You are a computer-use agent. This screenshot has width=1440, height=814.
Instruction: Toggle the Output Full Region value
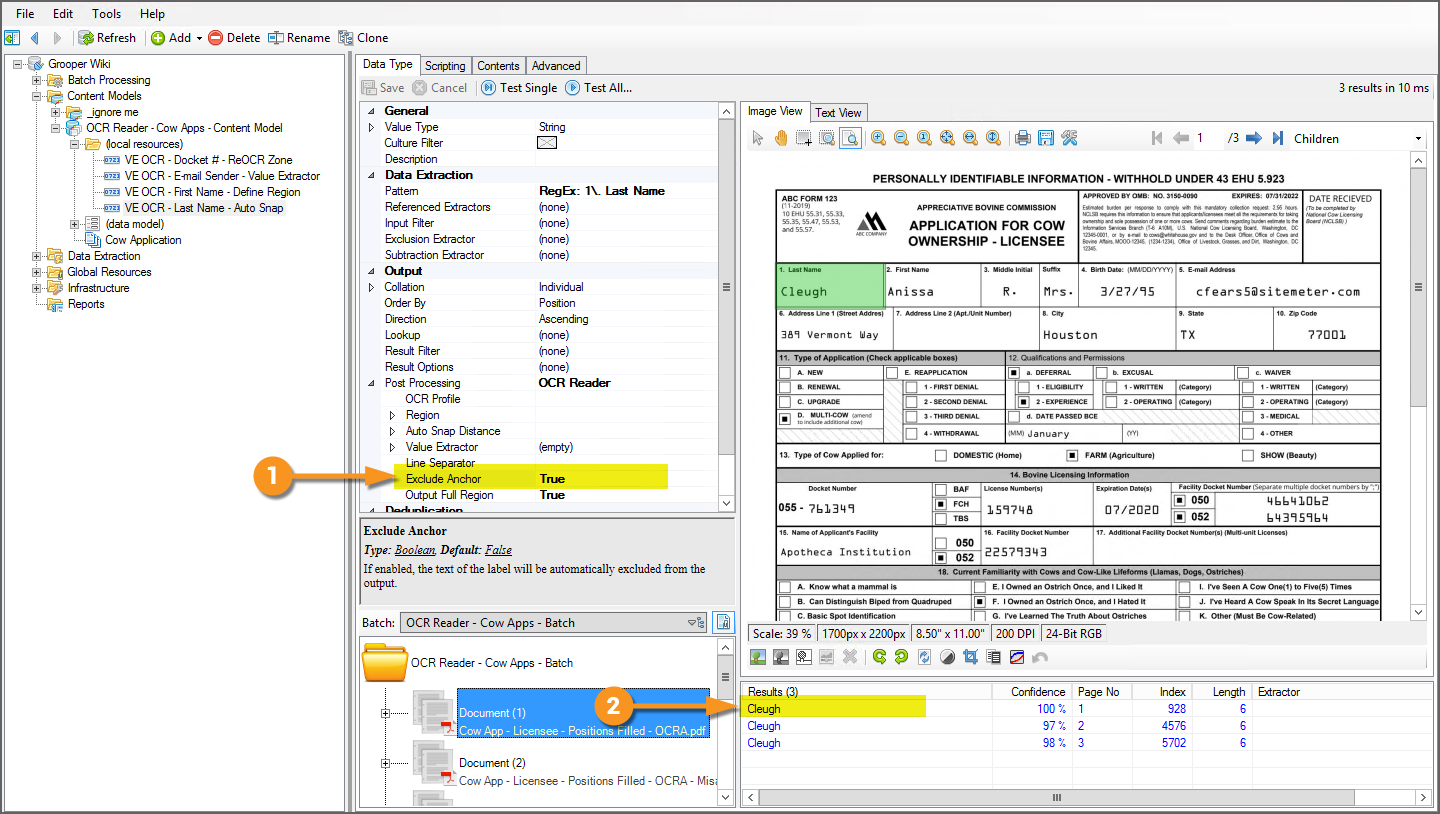[552, 495]
